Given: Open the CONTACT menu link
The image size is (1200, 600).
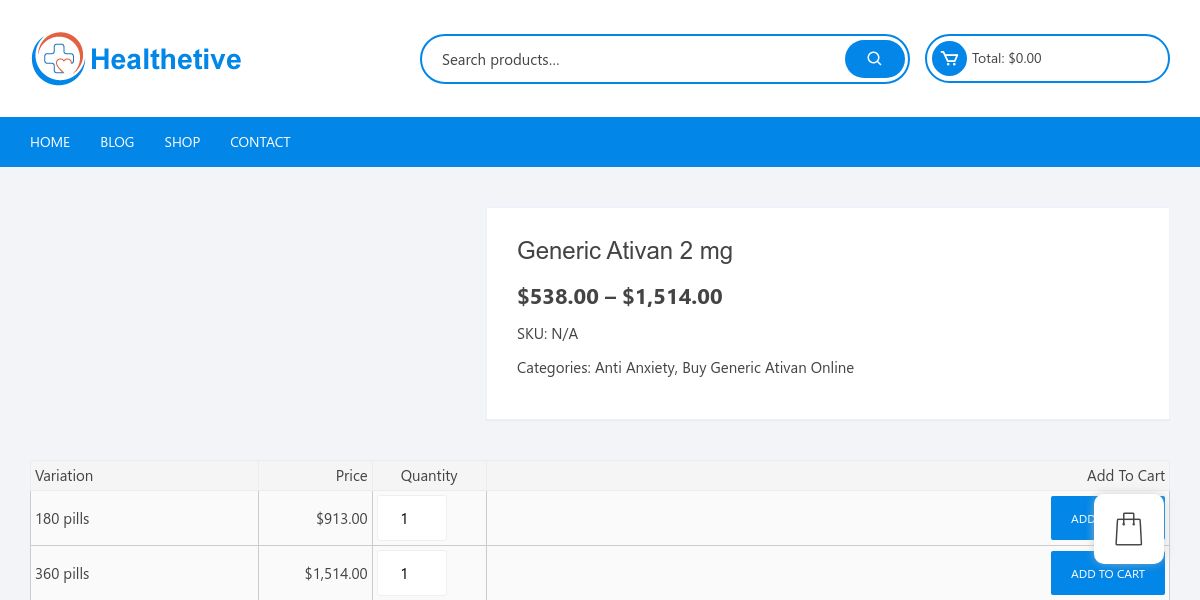Looking at the screenshot, I should click(x=260, y=142).
